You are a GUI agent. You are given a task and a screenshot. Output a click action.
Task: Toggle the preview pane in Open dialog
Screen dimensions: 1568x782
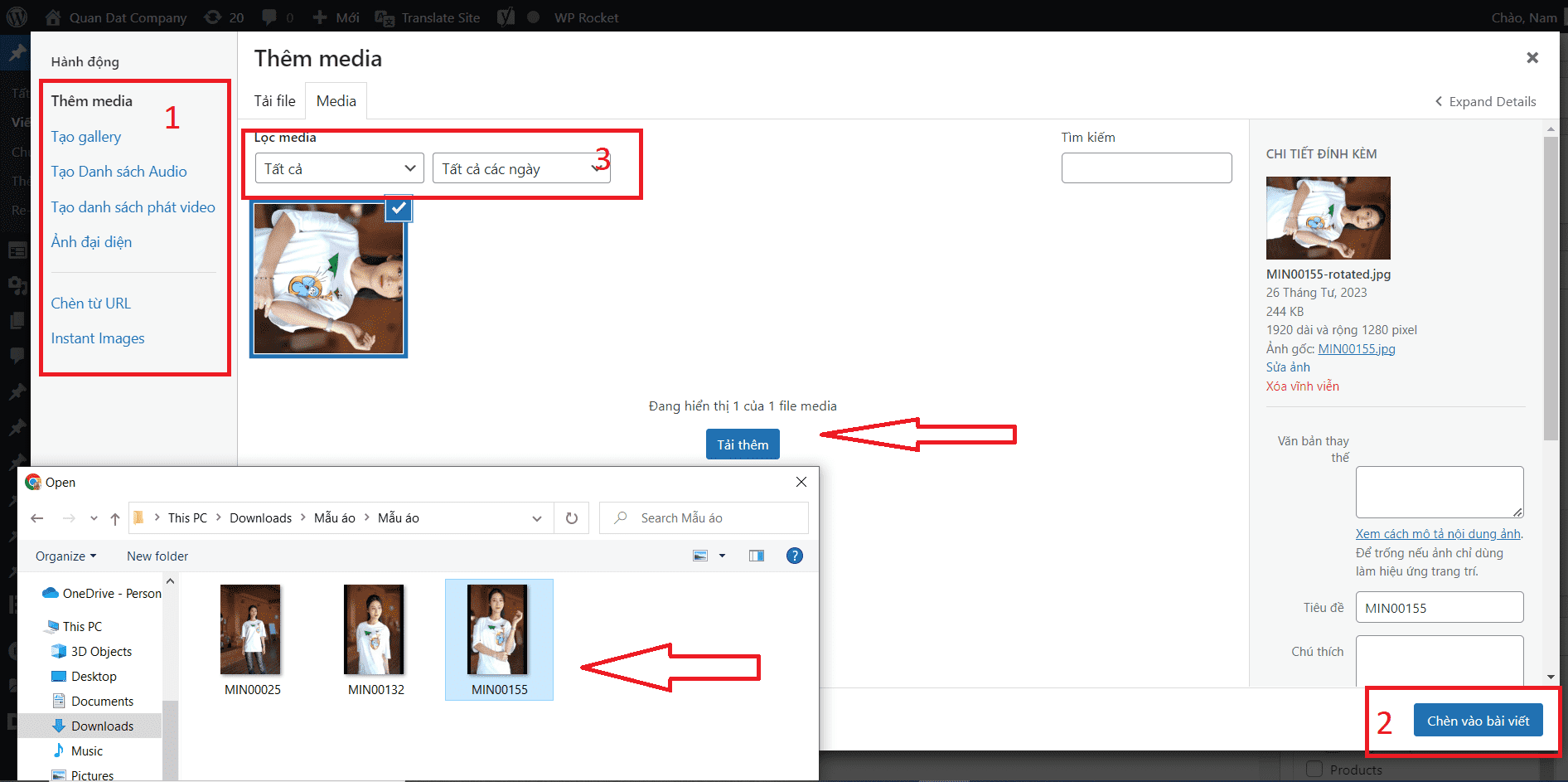coord(756,556)
